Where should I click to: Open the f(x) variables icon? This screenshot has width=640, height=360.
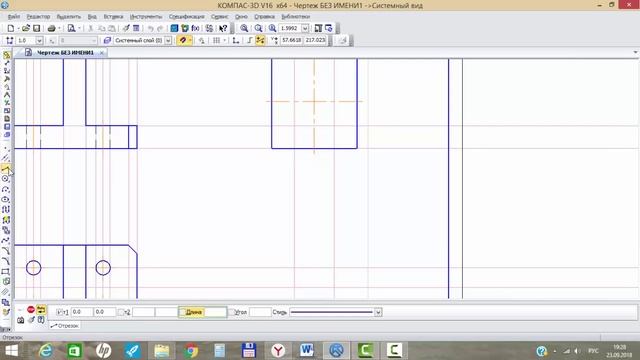[196, 28]
